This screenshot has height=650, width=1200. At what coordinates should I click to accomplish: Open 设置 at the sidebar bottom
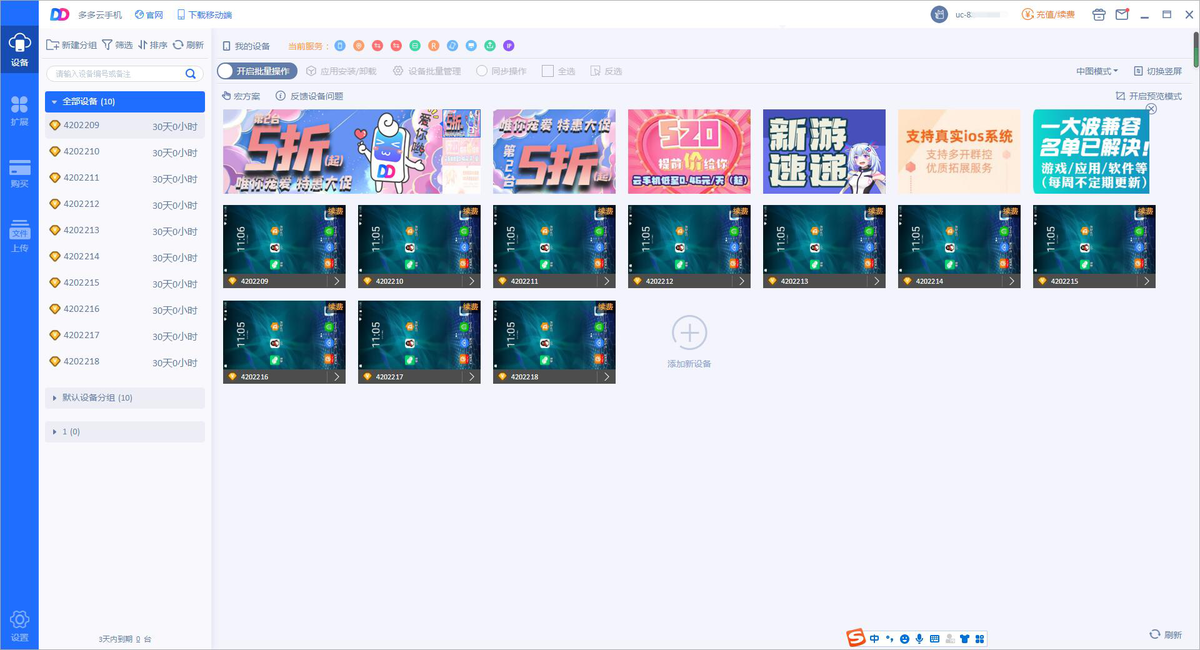tap(19, 626)
